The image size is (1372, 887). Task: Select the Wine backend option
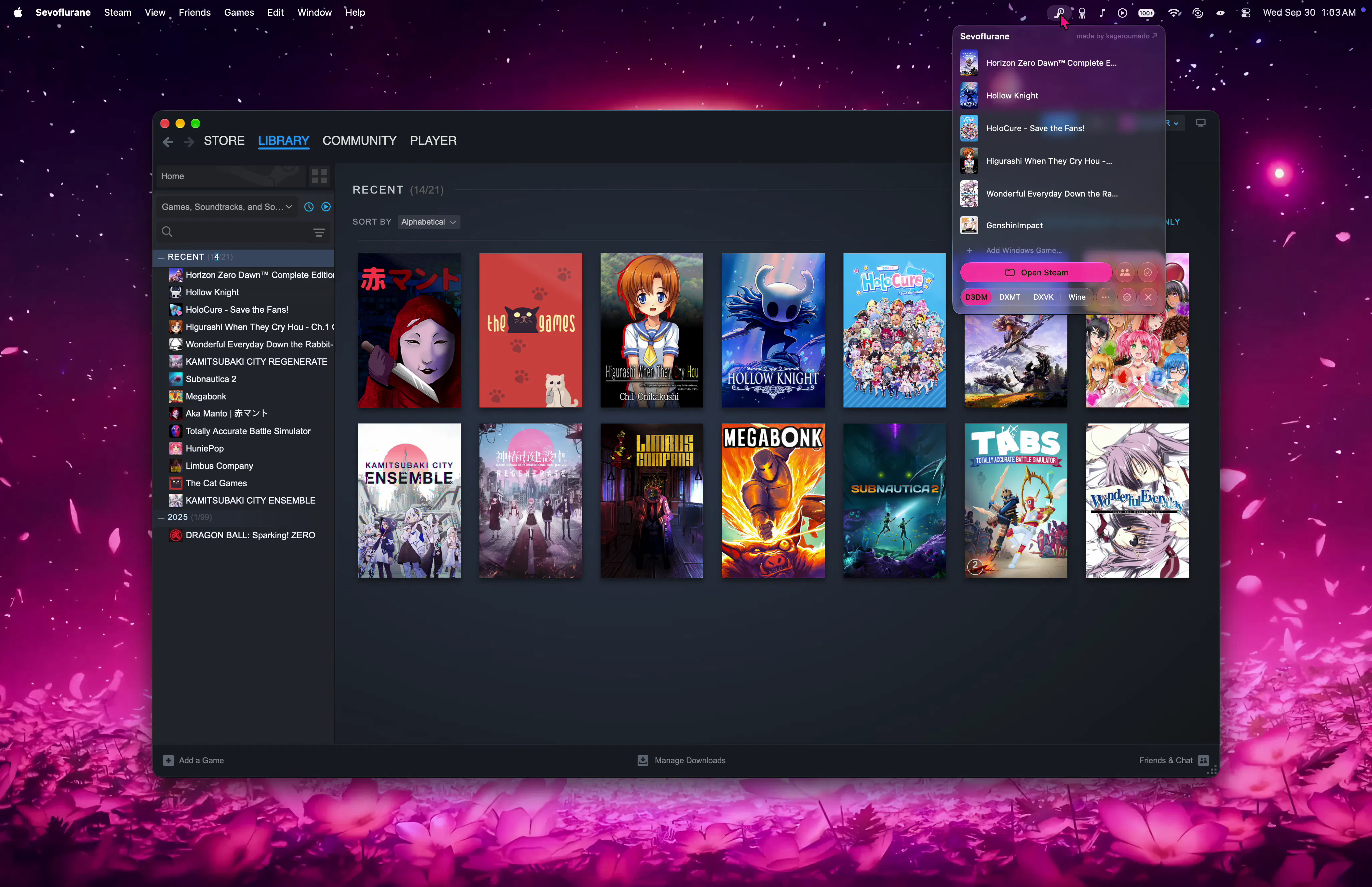coord(1077,297)
